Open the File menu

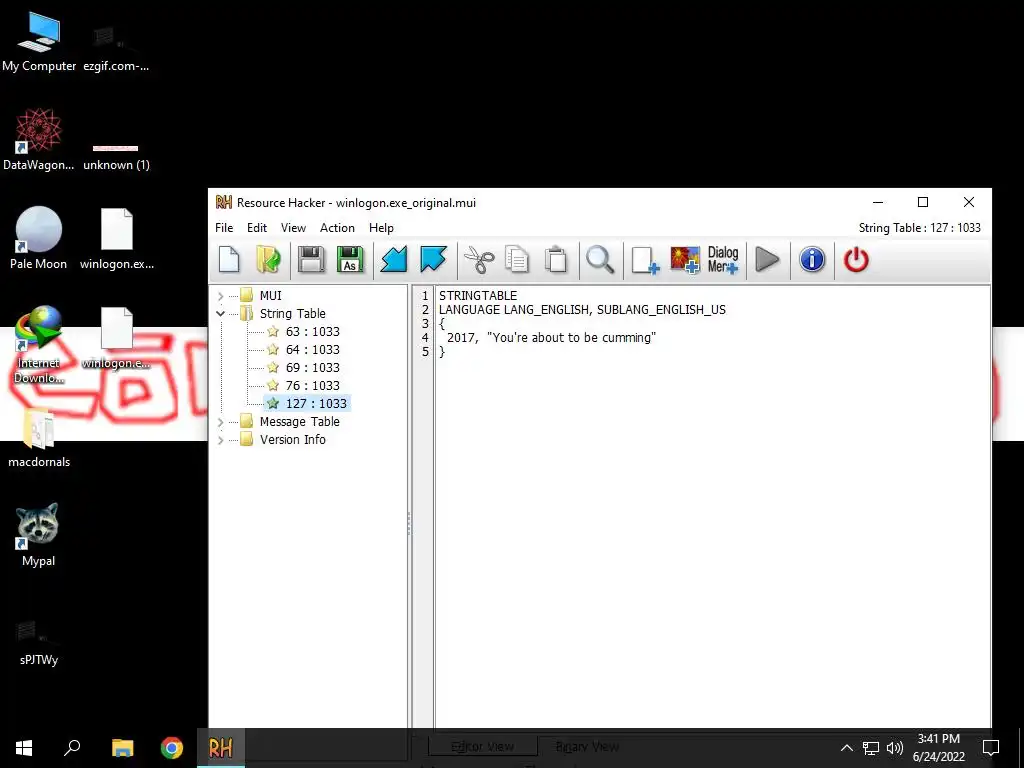(224, 228)
